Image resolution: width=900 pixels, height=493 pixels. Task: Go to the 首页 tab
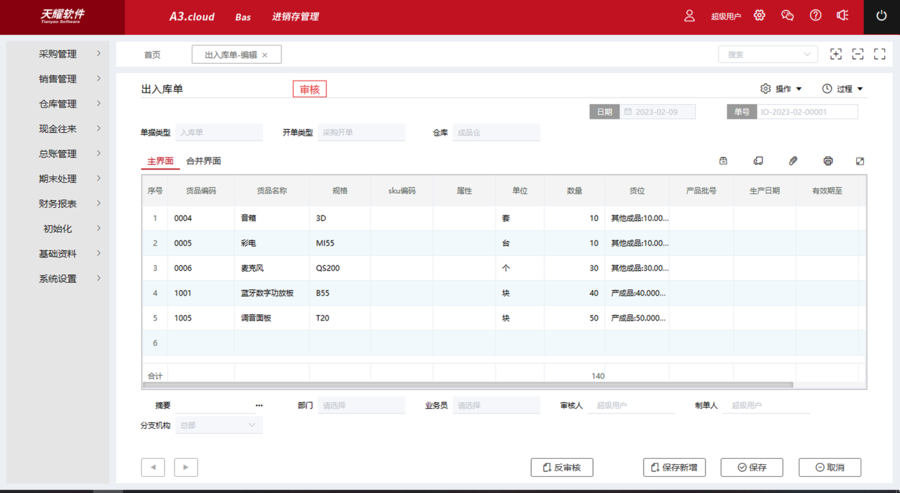[x=152, y=55]
